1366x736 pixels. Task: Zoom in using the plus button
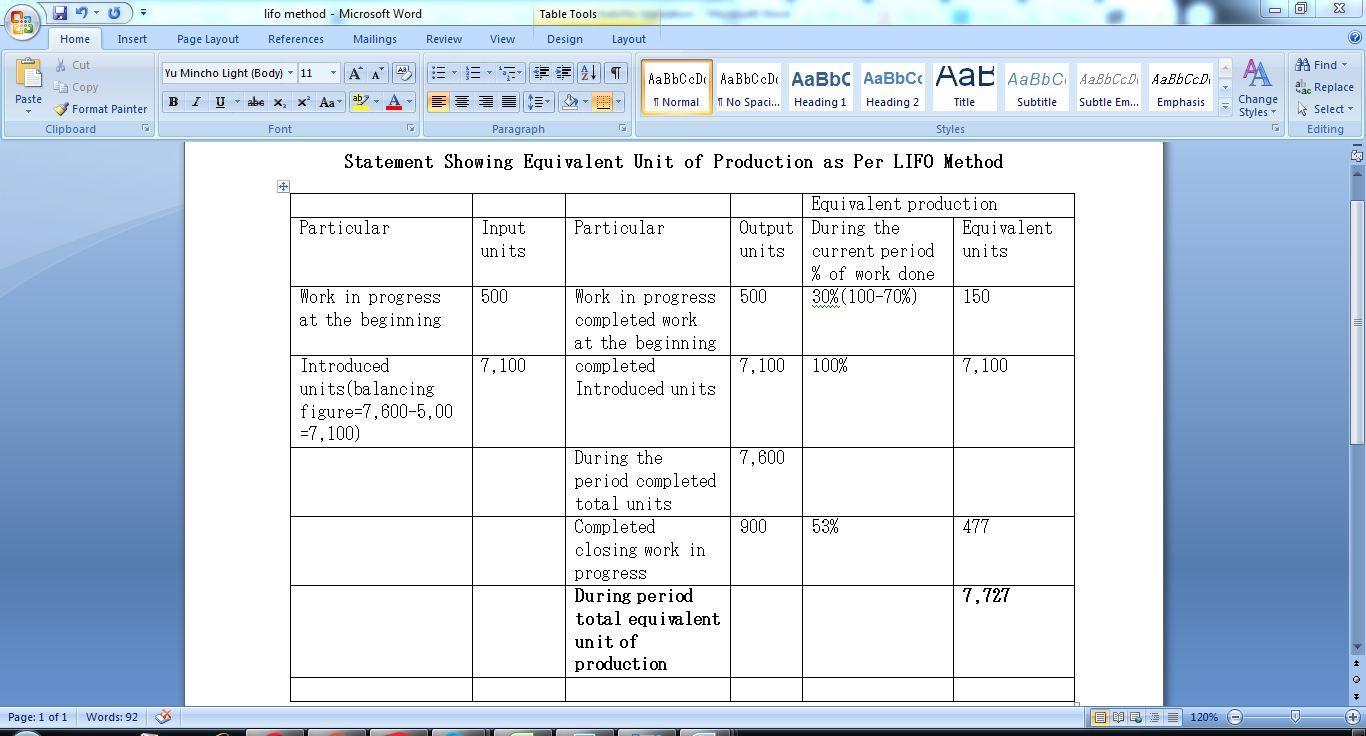(x=1353, y=717)
